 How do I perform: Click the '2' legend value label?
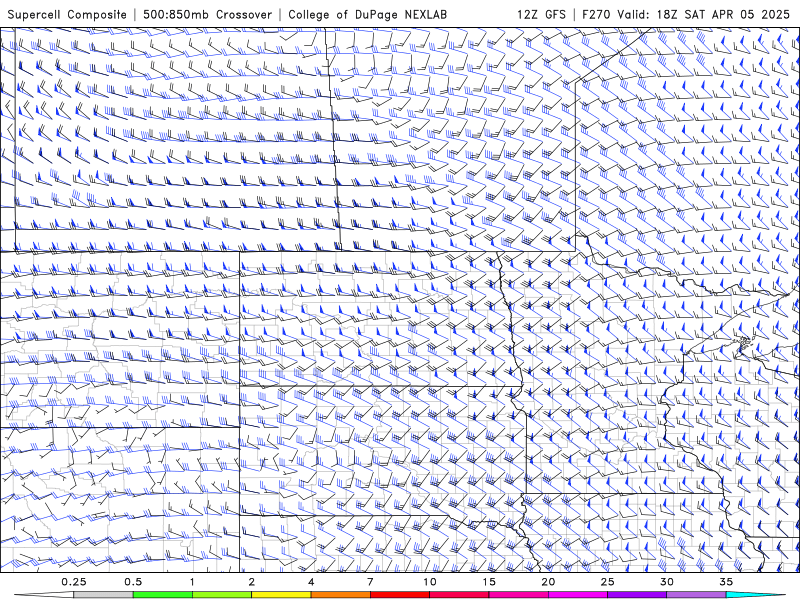(x=252, y=582)
